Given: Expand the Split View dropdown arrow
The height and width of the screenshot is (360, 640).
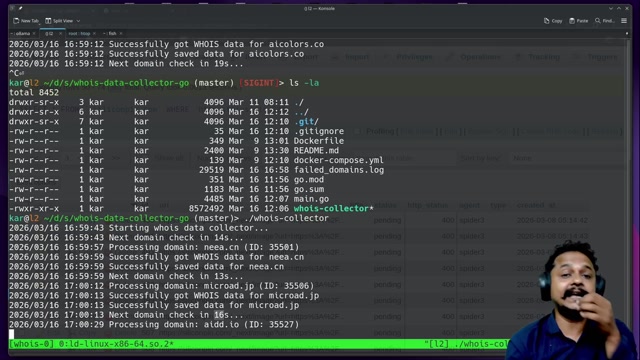Looking at the screenshot, I should coord(78,21).
